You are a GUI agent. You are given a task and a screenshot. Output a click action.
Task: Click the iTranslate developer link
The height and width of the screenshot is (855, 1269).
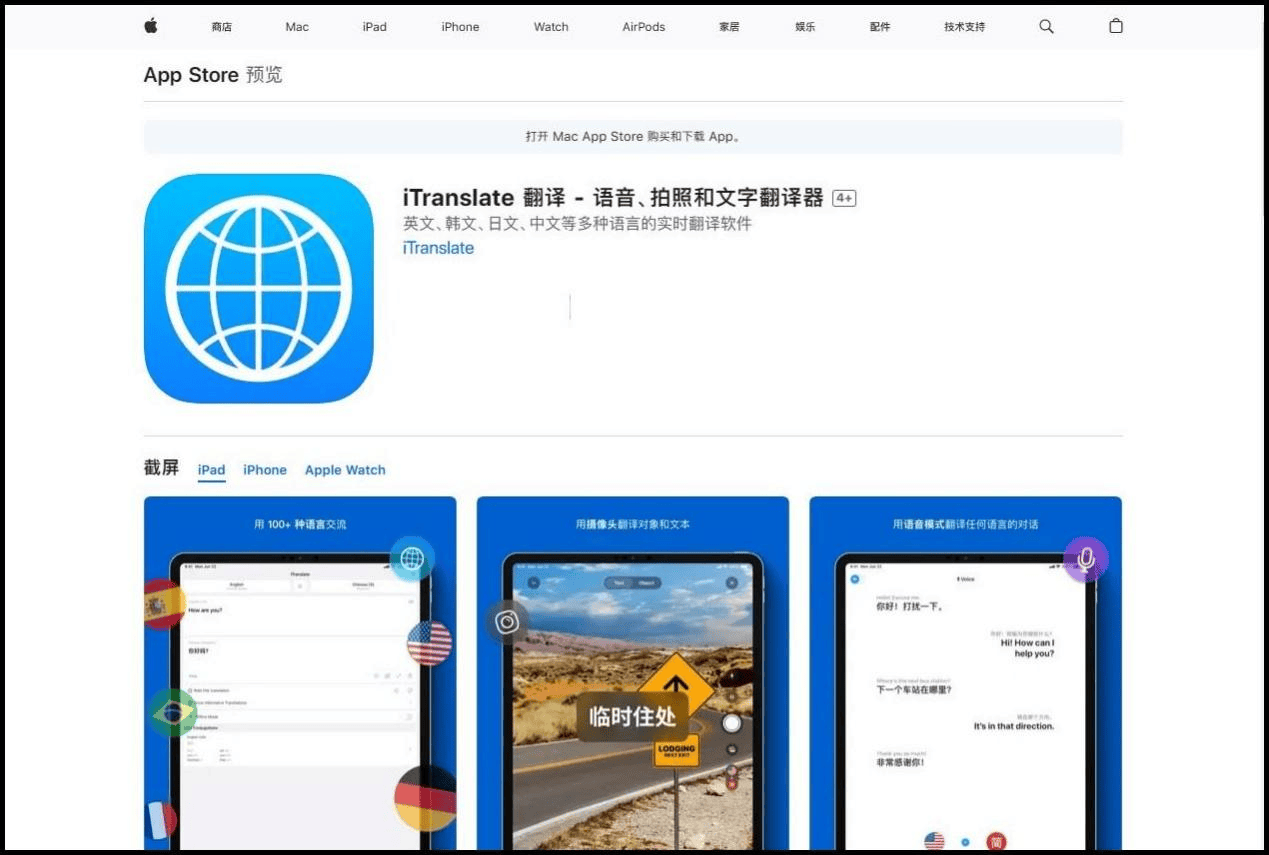click(437, 248)
